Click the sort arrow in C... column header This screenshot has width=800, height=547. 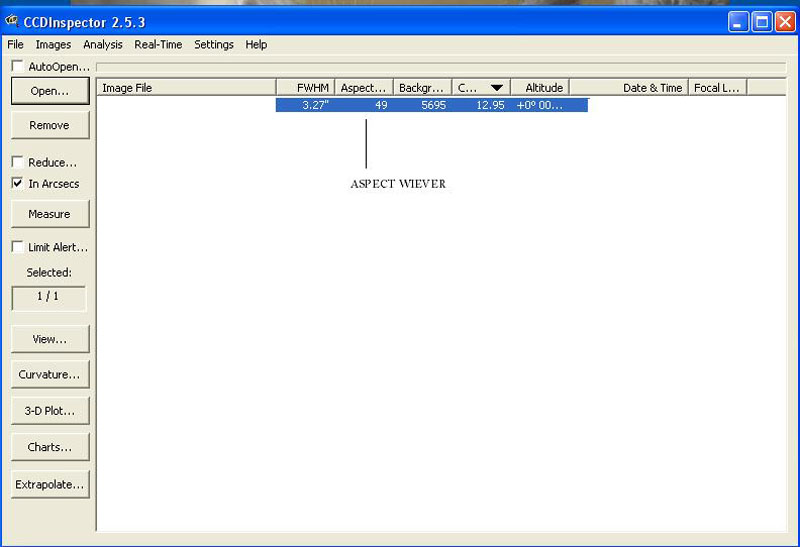(497, 88)
